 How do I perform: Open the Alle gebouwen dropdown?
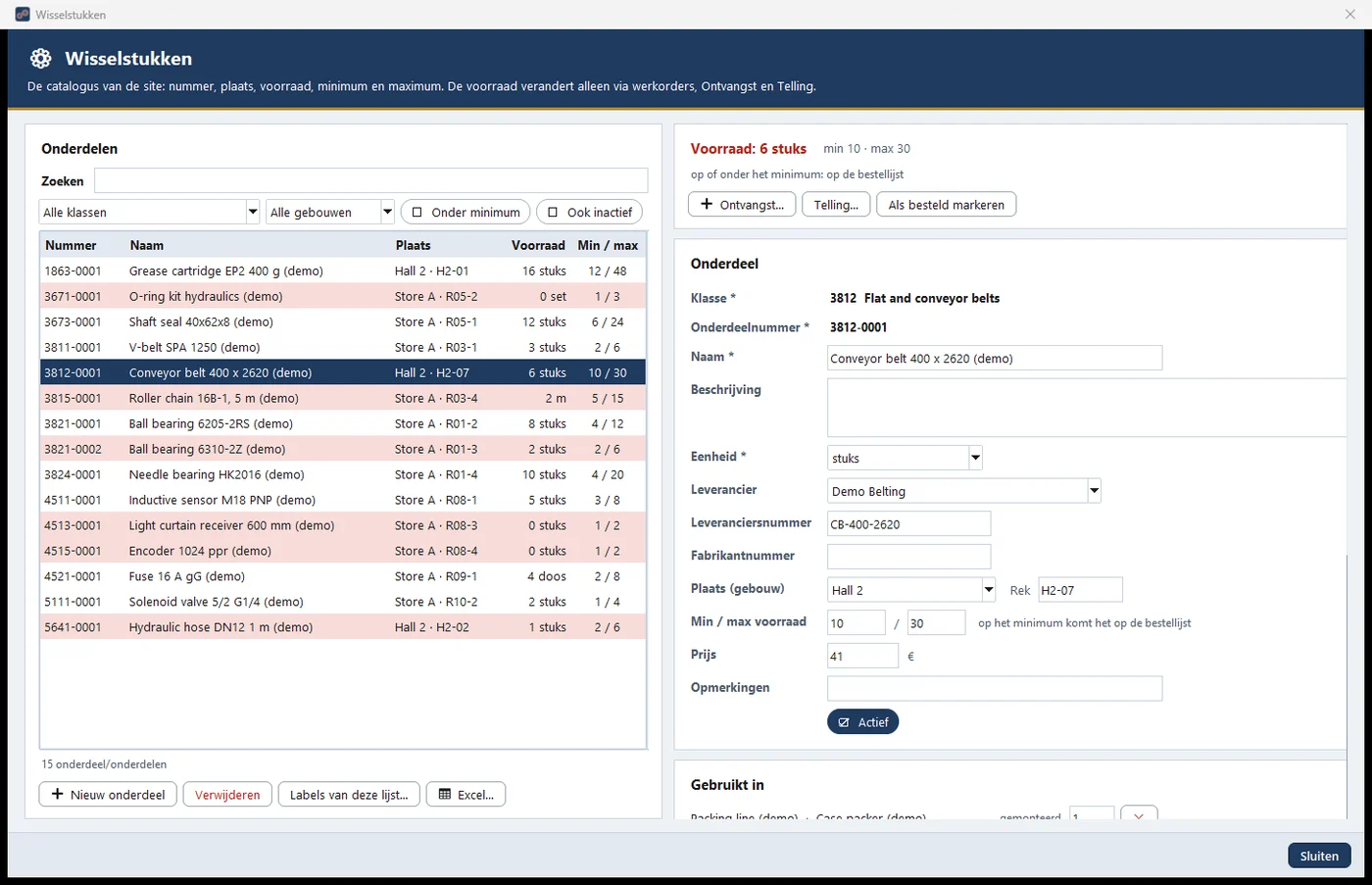(x=330, y=212)
